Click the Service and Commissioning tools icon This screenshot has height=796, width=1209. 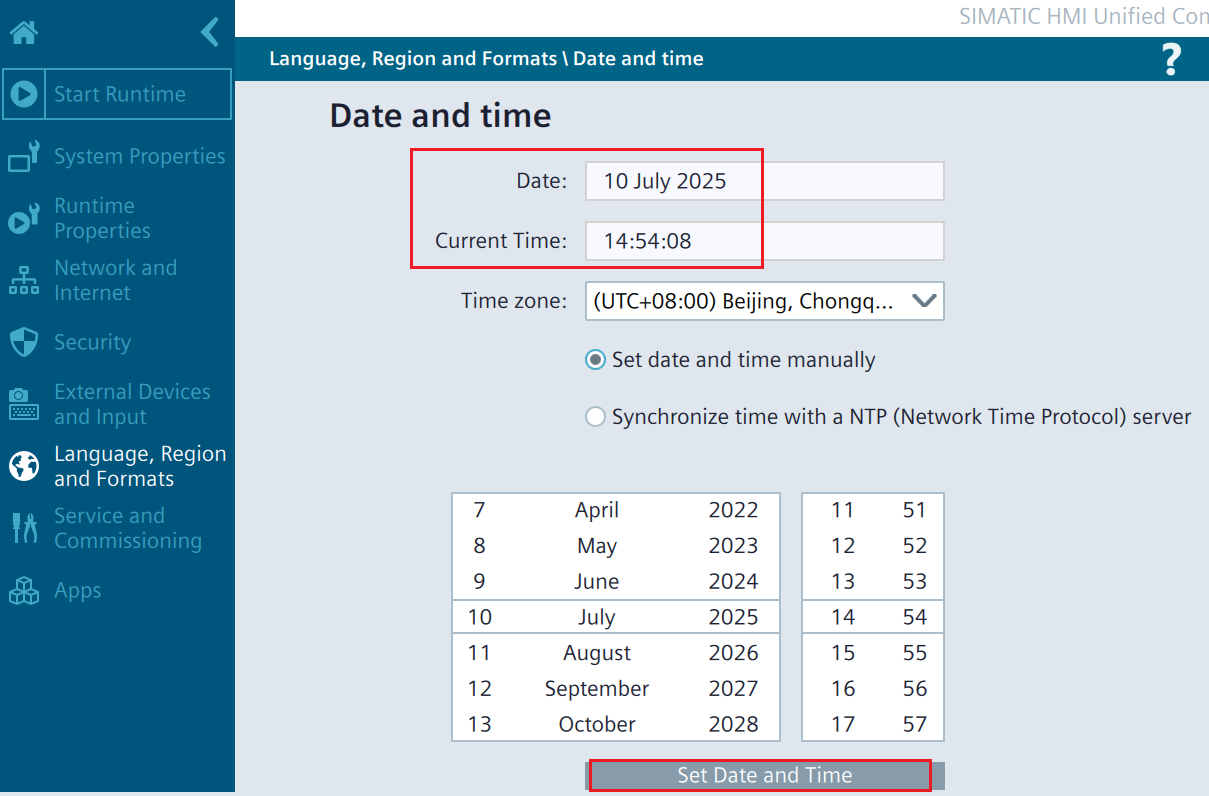24,528
